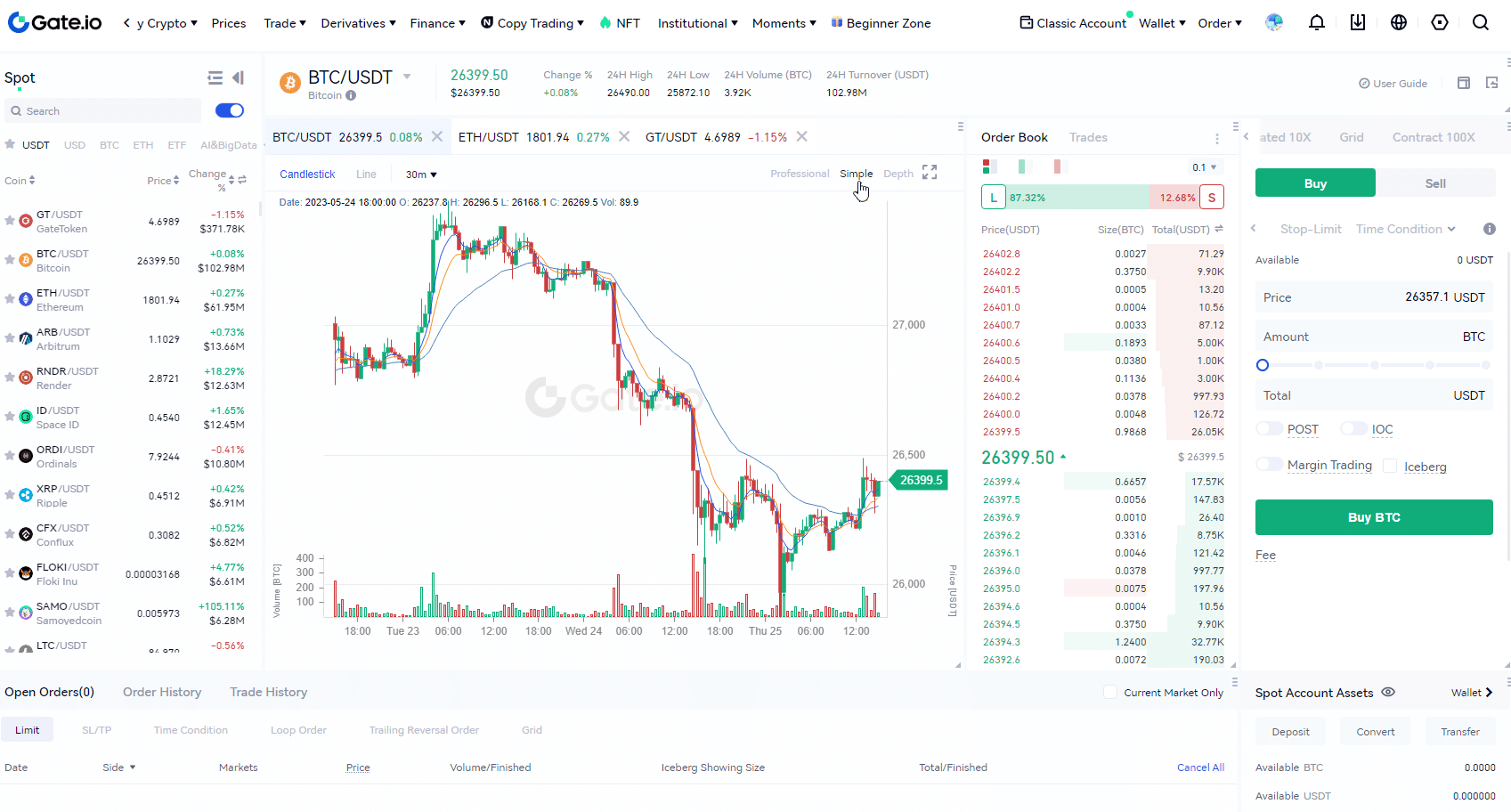
Task: Enable Margin Trading toggle
Action: 1270,464
